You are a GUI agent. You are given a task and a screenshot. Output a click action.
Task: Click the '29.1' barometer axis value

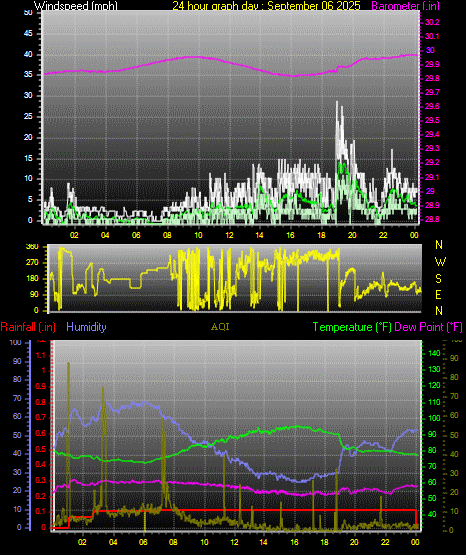432,177
